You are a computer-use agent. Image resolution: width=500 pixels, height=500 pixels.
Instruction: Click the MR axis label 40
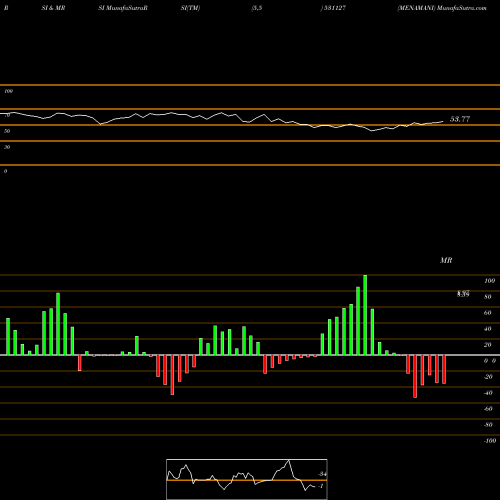(488, 329)
